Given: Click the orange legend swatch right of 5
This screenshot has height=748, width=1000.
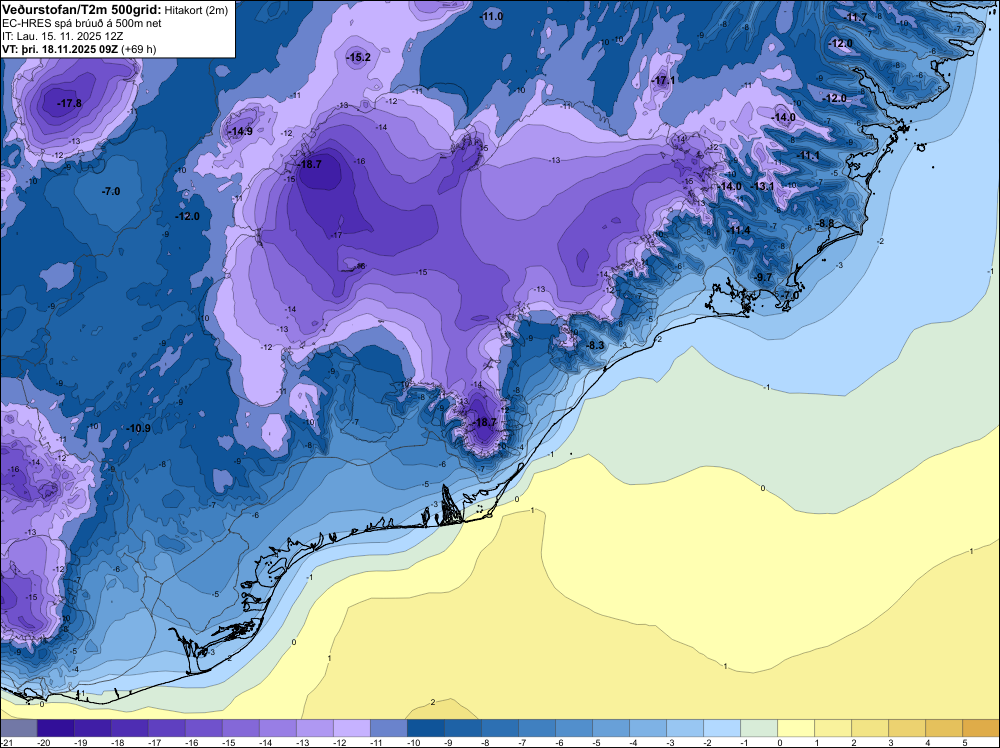Looking at the screenshot, I should coord(980,728).
